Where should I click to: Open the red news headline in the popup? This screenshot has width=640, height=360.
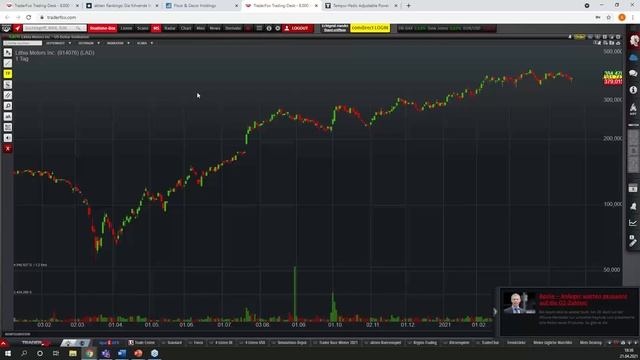click(583, 300)
